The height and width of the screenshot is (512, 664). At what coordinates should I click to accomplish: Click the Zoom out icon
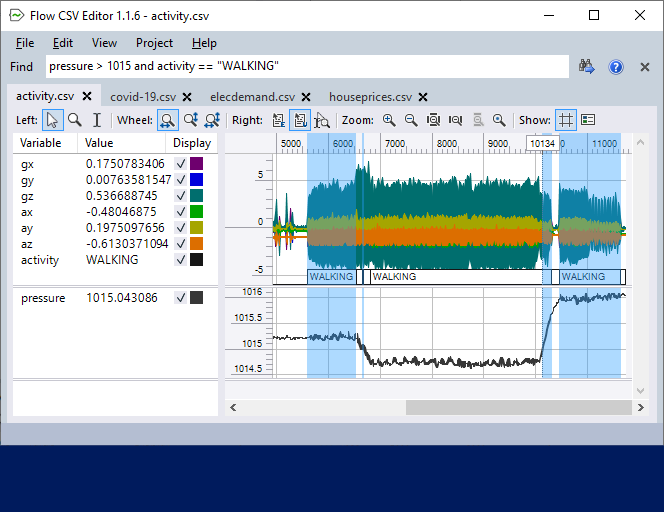coord(411,120)
